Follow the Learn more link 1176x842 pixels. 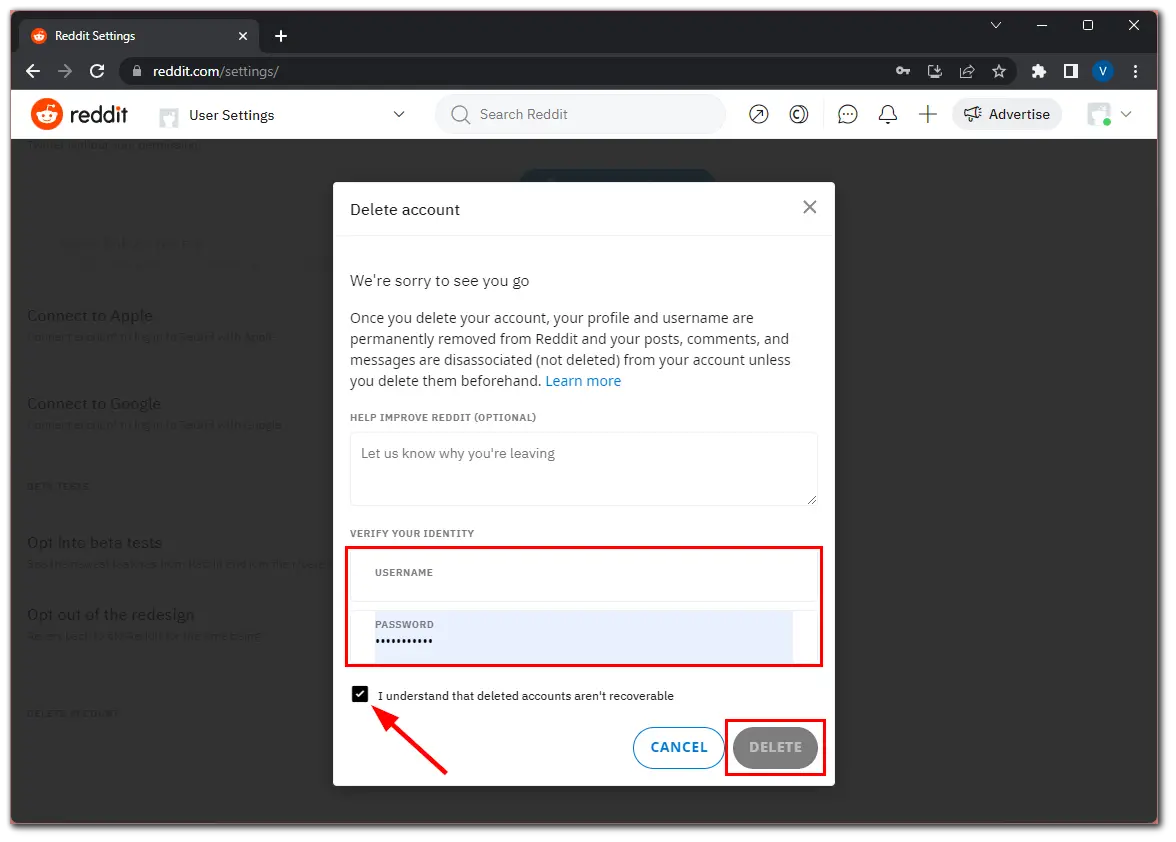point(583,381)
